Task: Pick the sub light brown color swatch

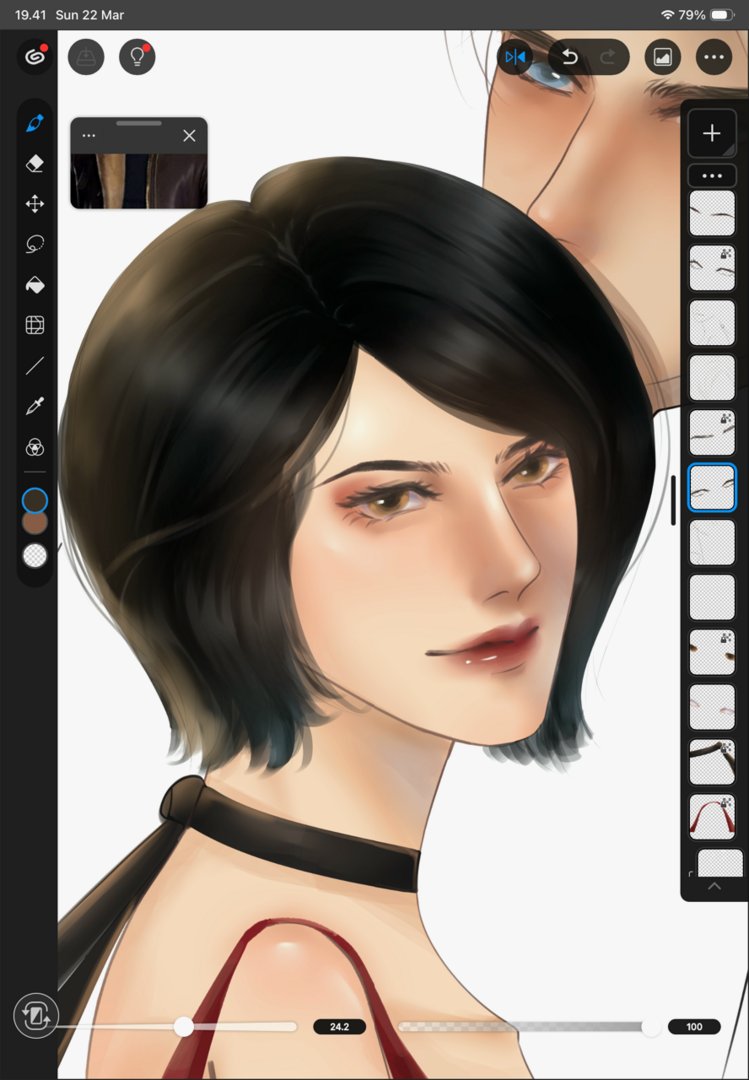Action: coord(34,523)
